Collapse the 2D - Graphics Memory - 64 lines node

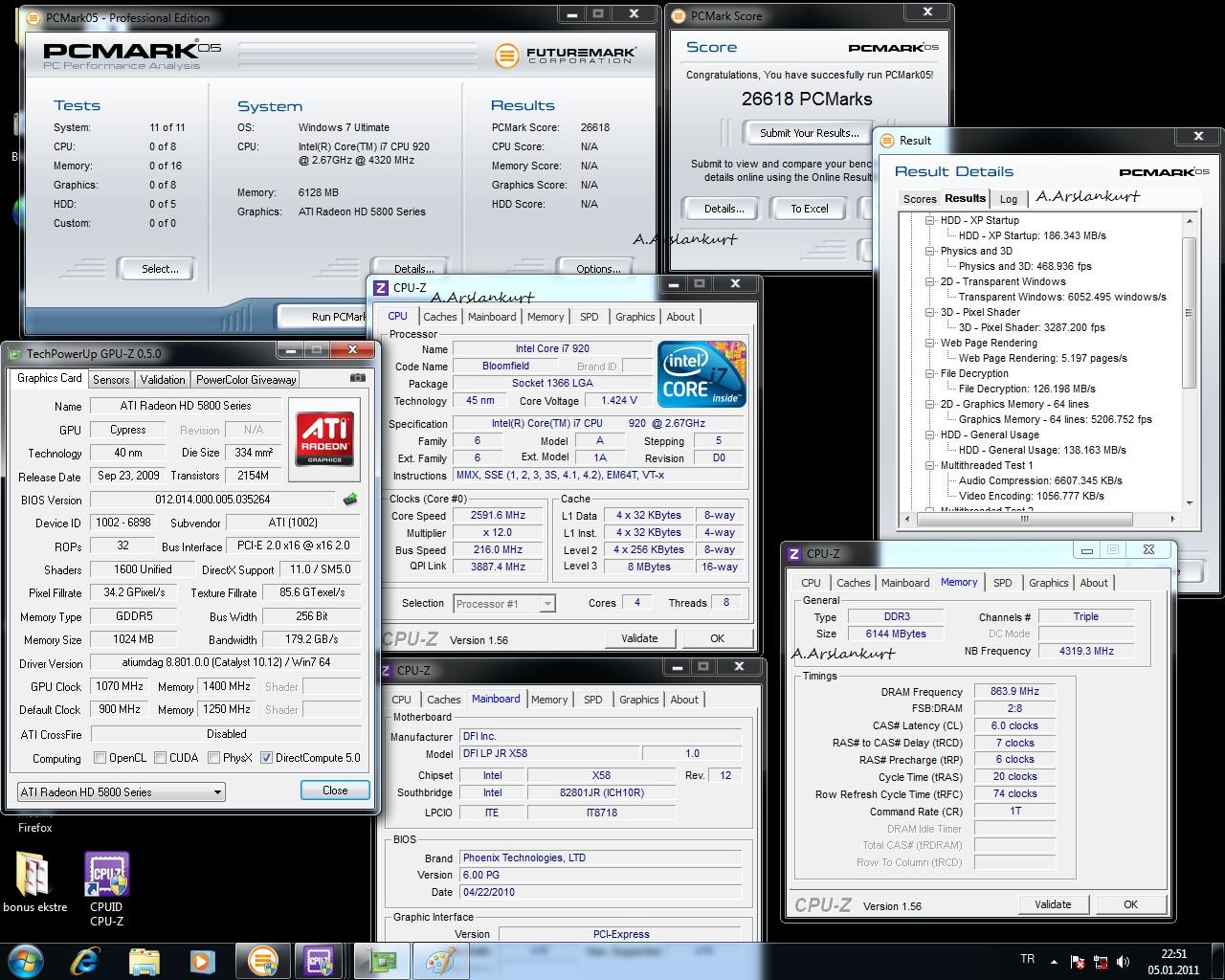click(929, 404)
